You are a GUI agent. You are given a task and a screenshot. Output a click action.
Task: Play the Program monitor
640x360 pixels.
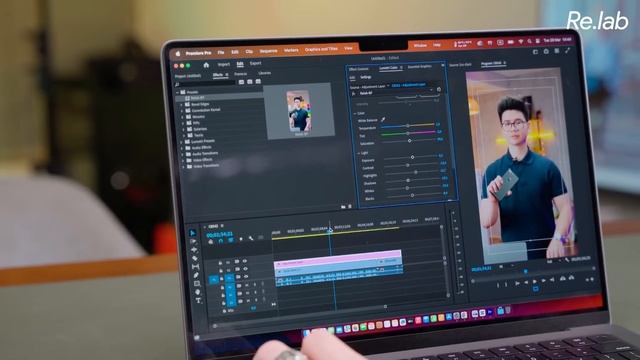pos(535,281)
